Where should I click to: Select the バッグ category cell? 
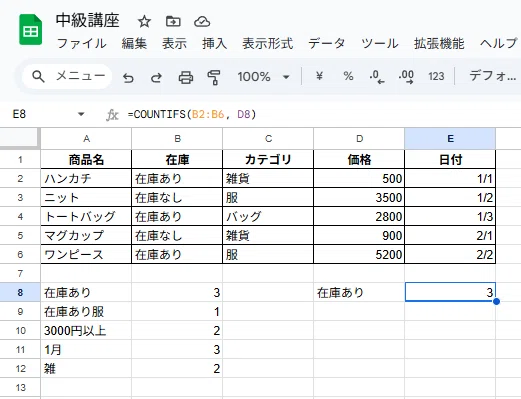click(268, 217)
